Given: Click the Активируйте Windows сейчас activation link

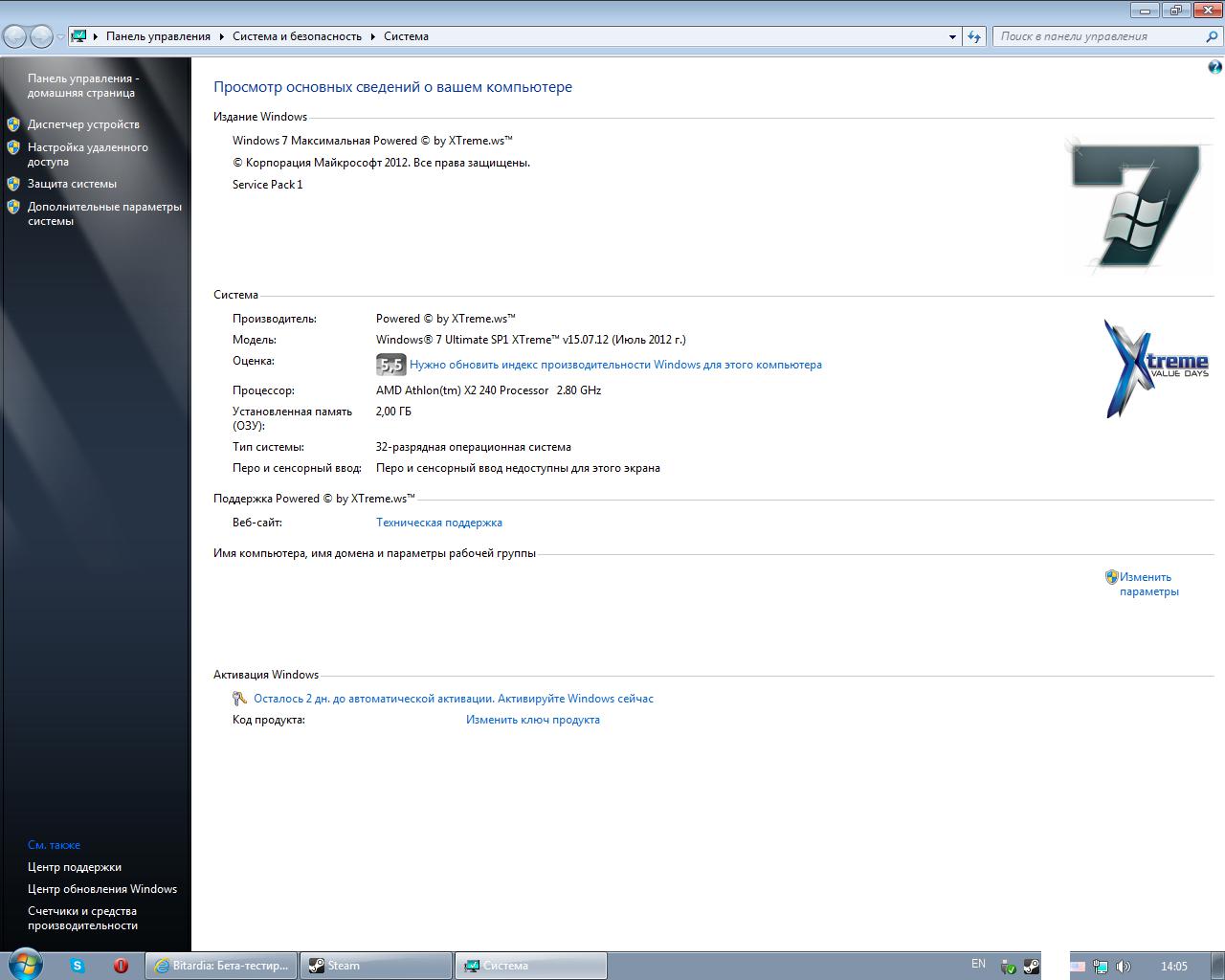Looking at the screenshot, I should click(576, 699).
